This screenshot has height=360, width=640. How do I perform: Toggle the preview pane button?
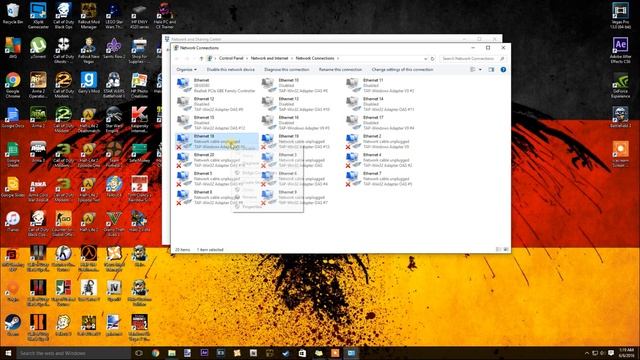[491, 70]
